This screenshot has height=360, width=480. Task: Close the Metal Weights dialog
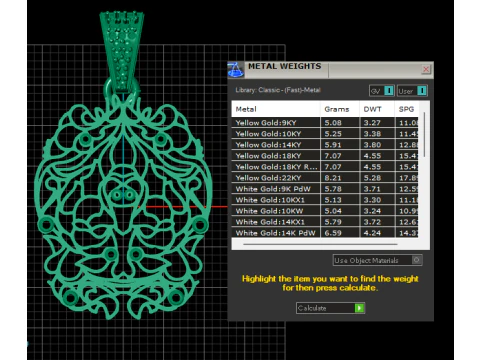pos(426,69)
